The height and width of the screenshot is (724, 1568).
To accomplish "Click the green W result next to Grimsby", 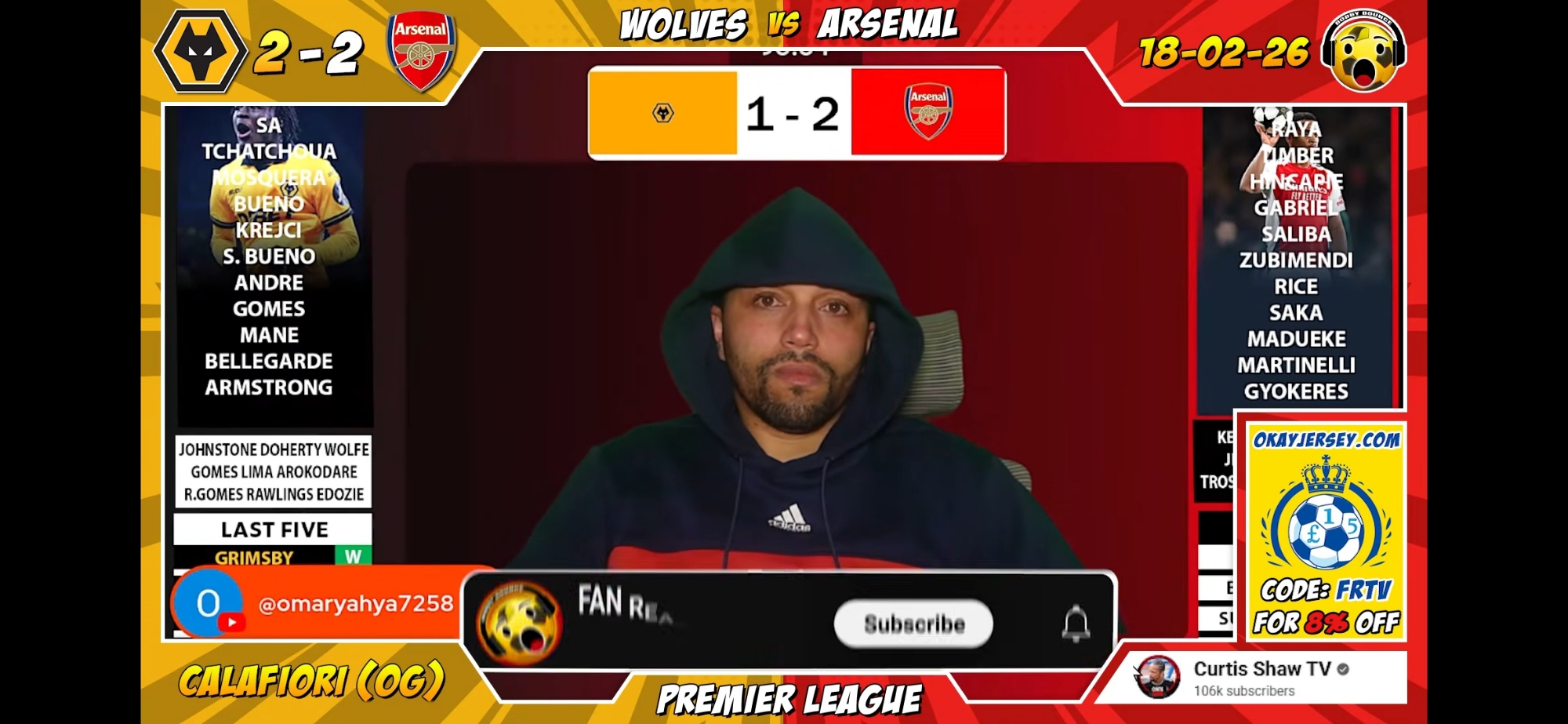I will coord(353,555).
